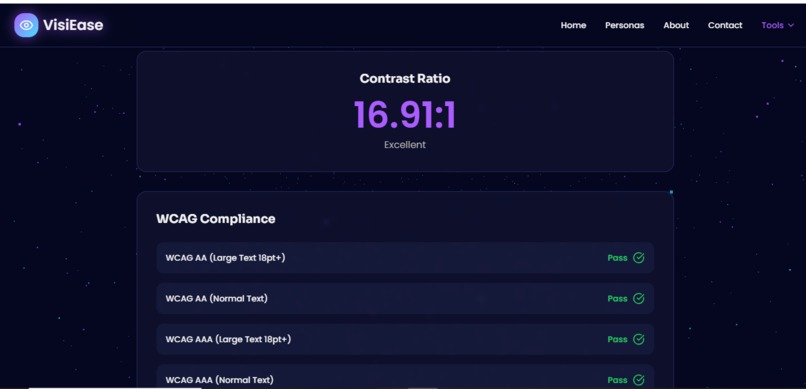
Task: Click the check icon for WCAG AAA Large Text
Action: point(638,339)
